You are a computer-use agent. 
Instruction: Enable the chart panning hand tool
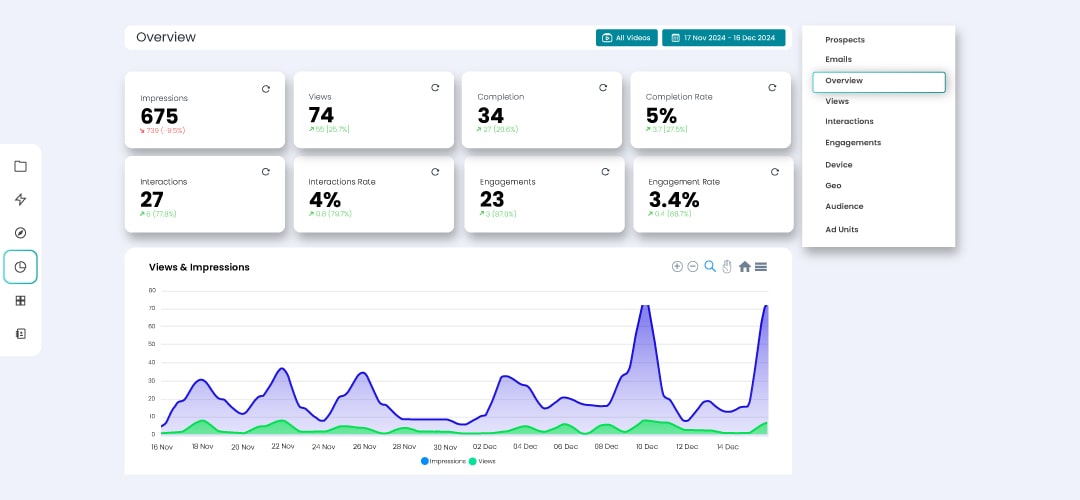point(727,267)
